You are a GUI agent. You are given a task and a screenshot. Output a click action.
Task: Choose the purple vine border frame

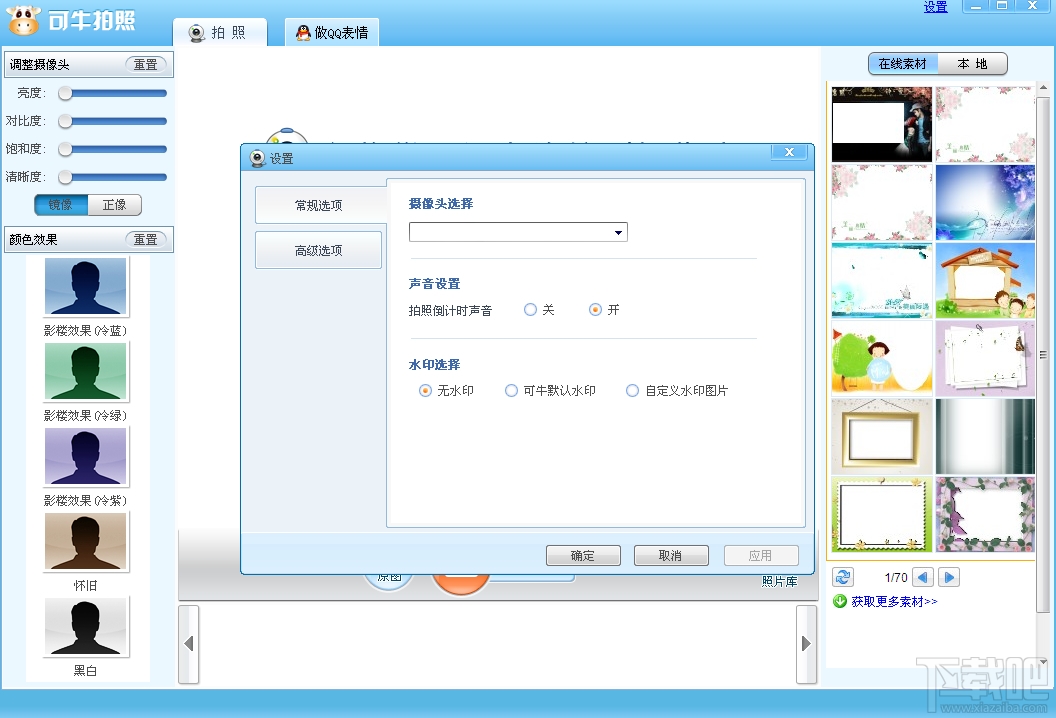[x=985, y=515]
